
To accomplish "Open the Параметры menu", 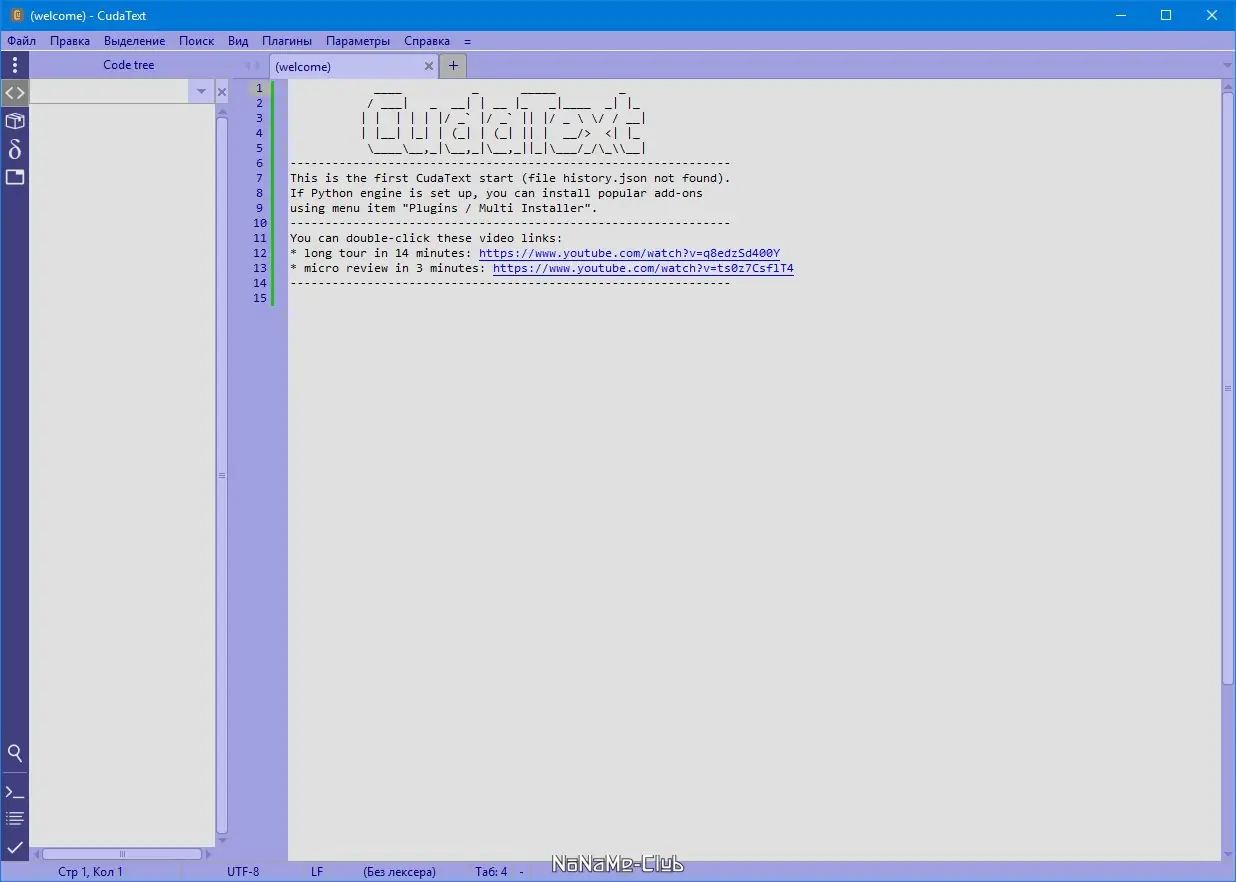I will 358,41.
